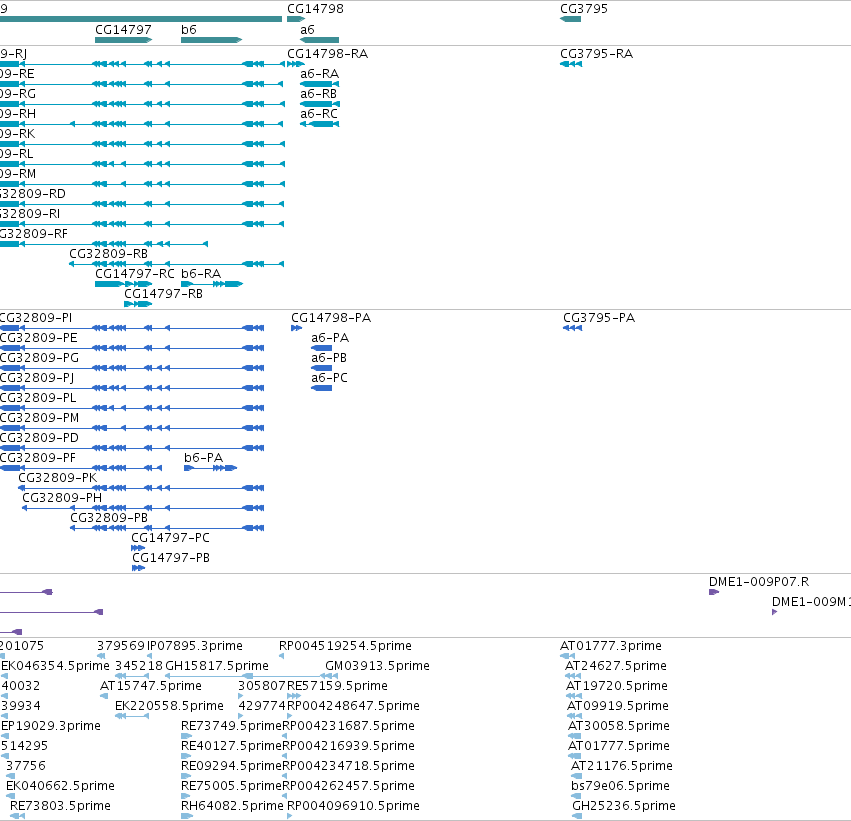
Task: Select the CG32809-PE protein label
Action: coord(39,338)
